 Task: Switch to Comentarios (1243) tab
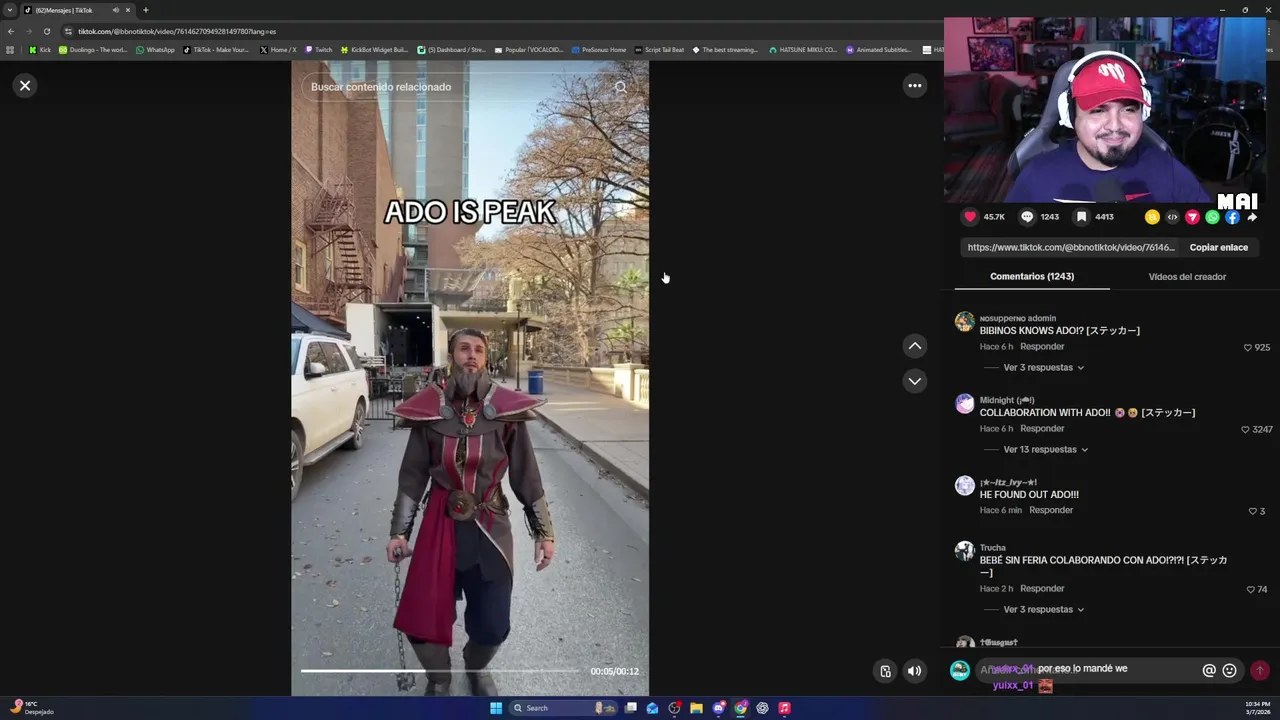click(1032, 277)
